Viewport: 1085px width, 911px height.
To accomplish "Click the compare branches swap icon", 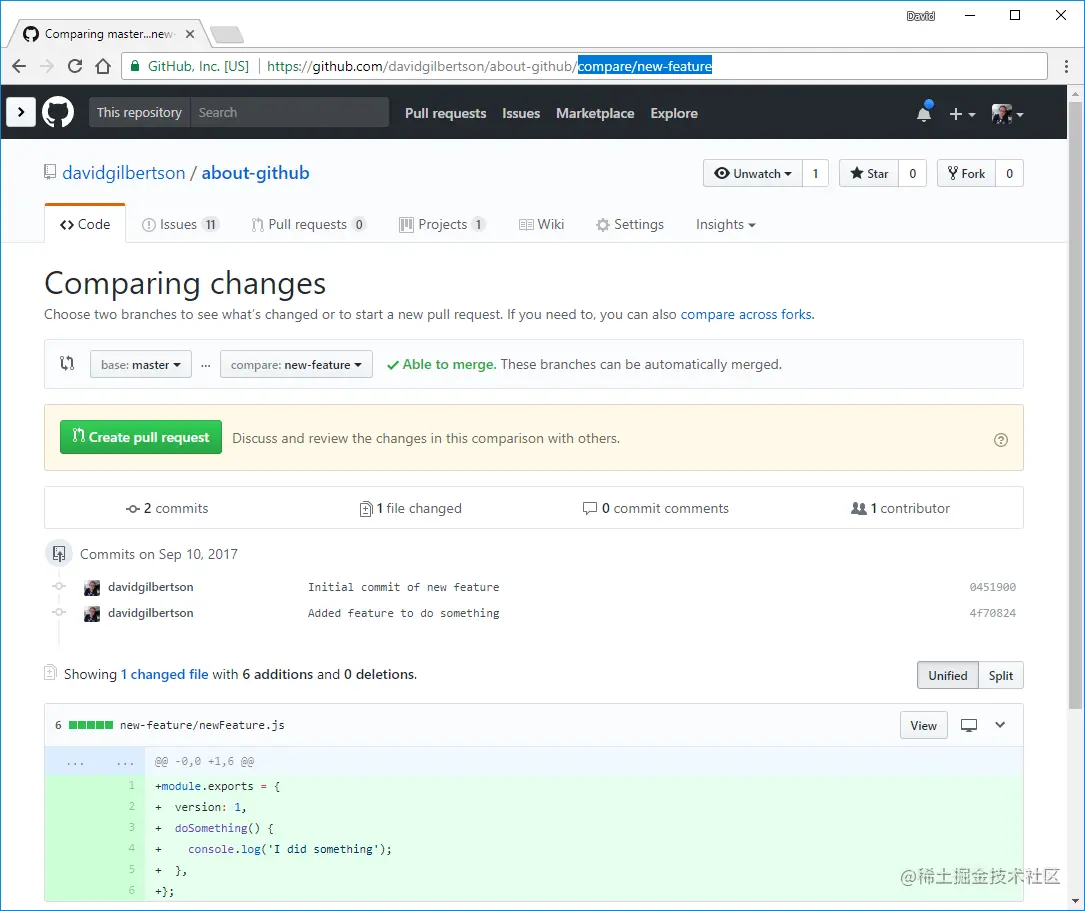I will [67, 363].
